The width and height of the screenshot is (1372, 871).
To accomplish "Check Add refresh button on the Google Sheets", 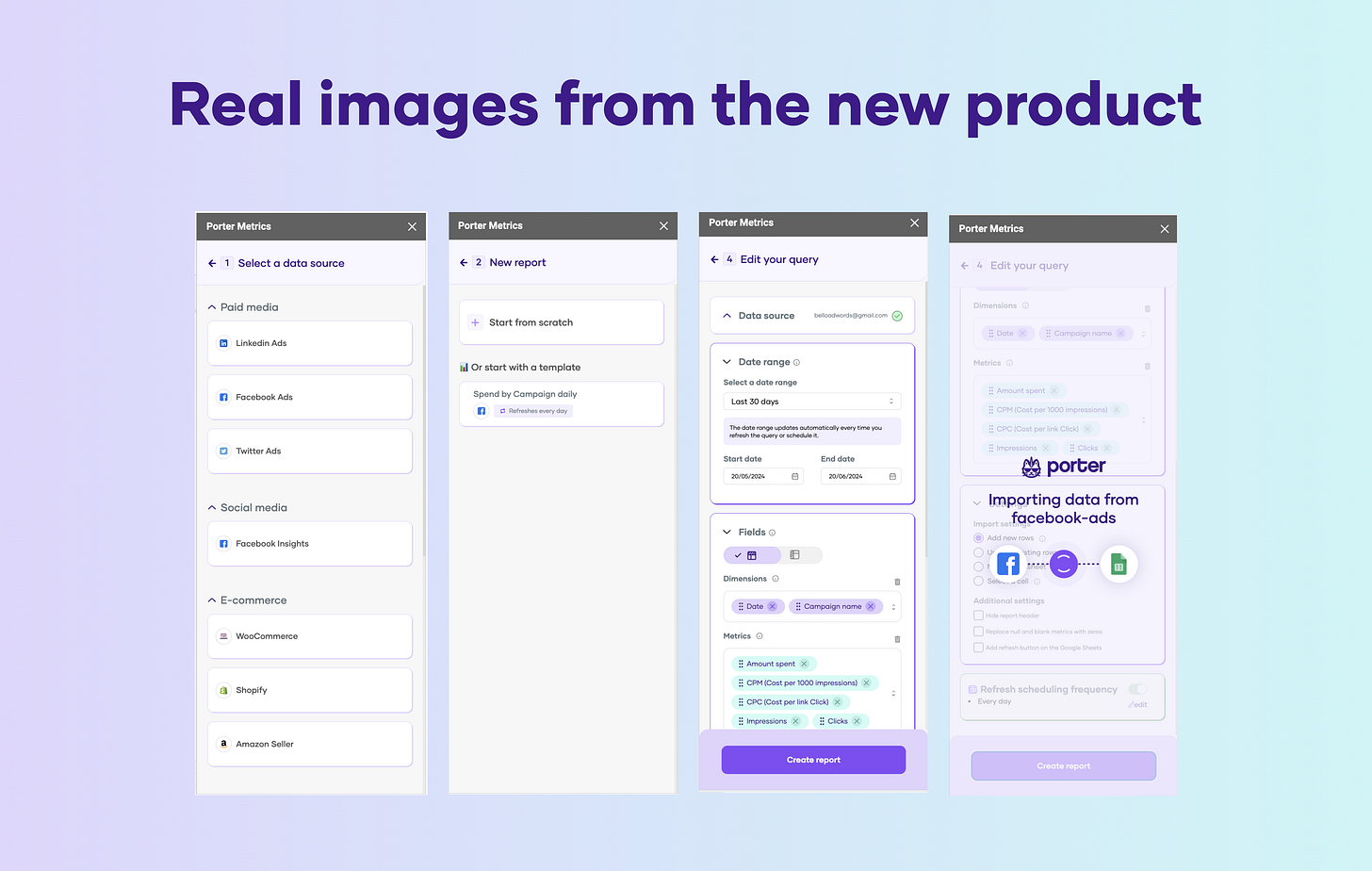I will (978, 648).
